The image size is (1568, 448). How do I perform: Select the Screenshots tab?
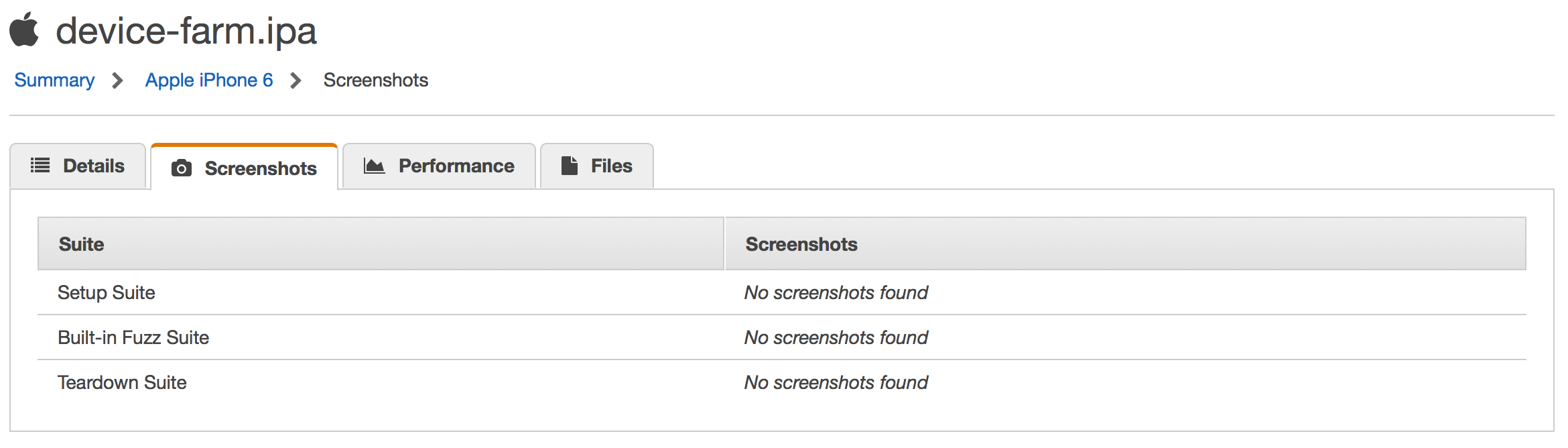pos(245,168)
